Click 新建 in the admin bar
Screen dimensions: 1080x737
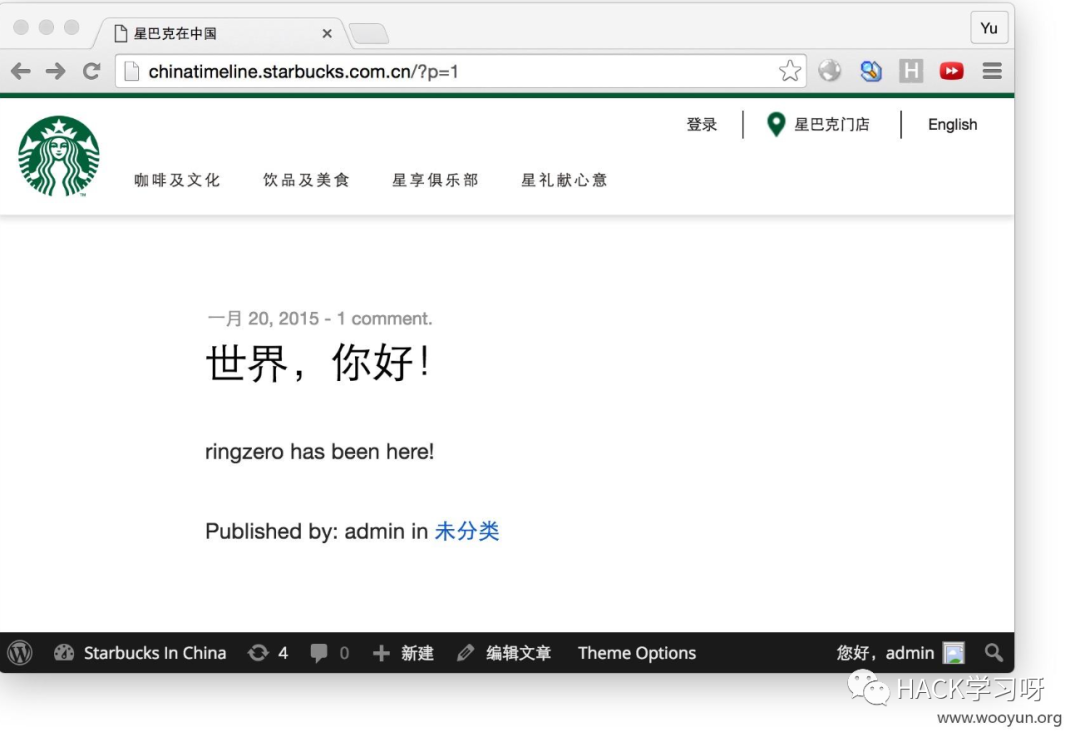pos(417,653)
